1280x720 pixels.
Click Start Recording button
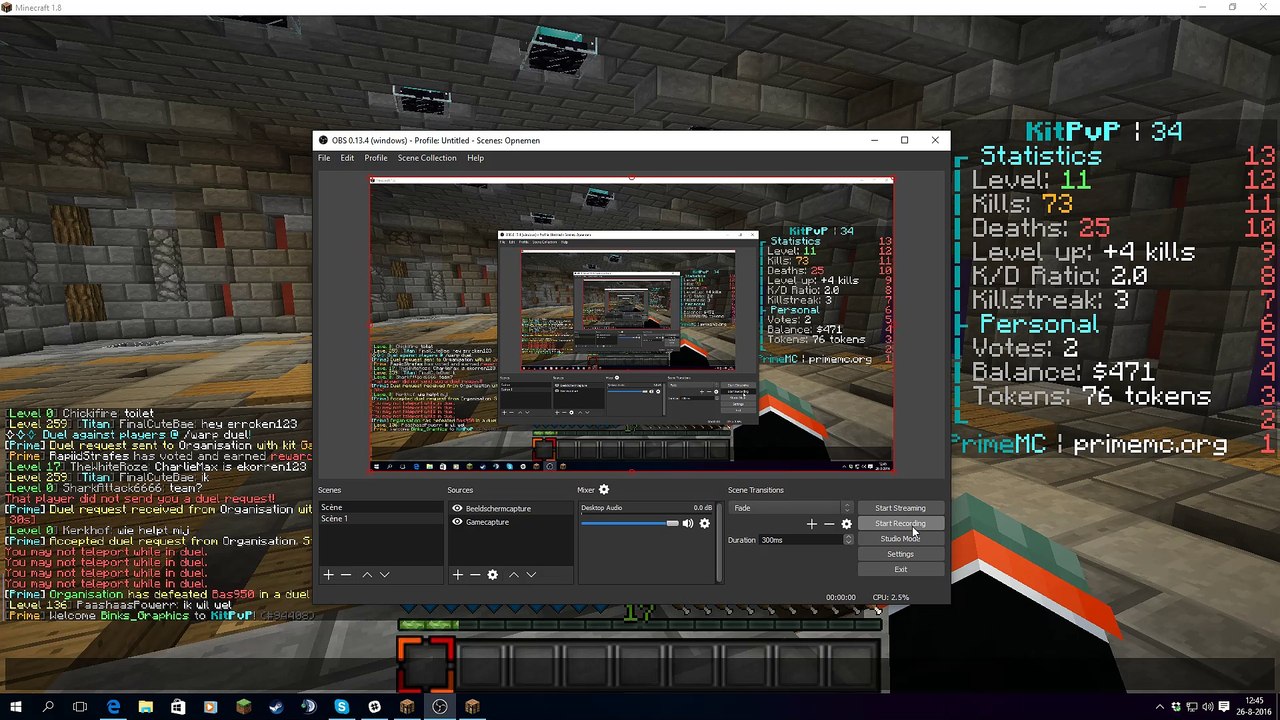[x=900, y=524]
